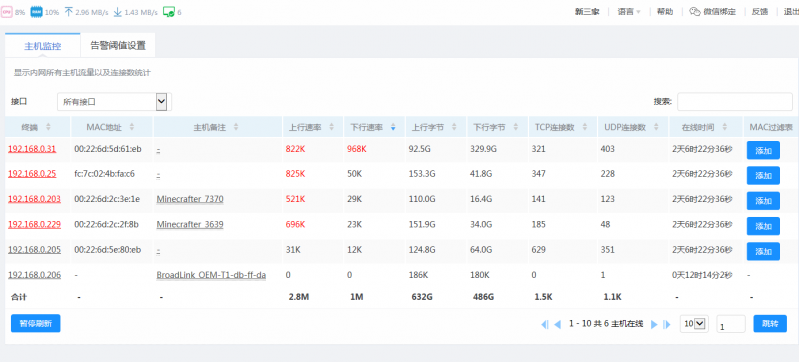Click the 搜索 search input field

coord(734,101)
